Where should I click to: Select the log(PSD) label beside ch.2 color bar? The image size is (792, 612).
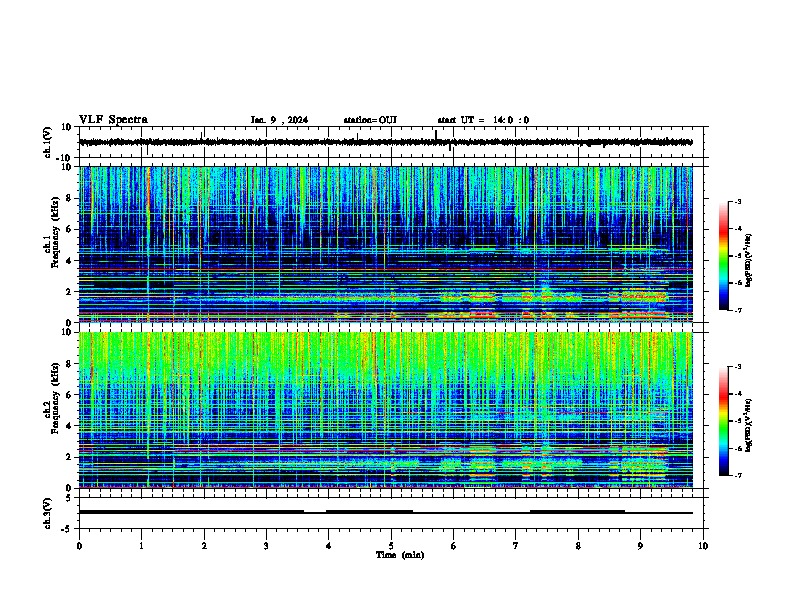pos(749,425)
